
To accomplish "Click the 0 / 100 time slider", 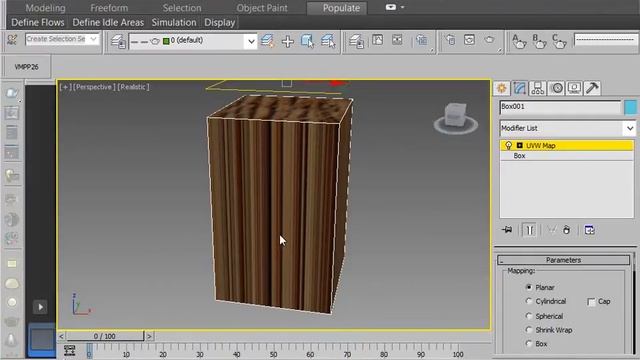I will pyautogui.click(x=105, y=336).
